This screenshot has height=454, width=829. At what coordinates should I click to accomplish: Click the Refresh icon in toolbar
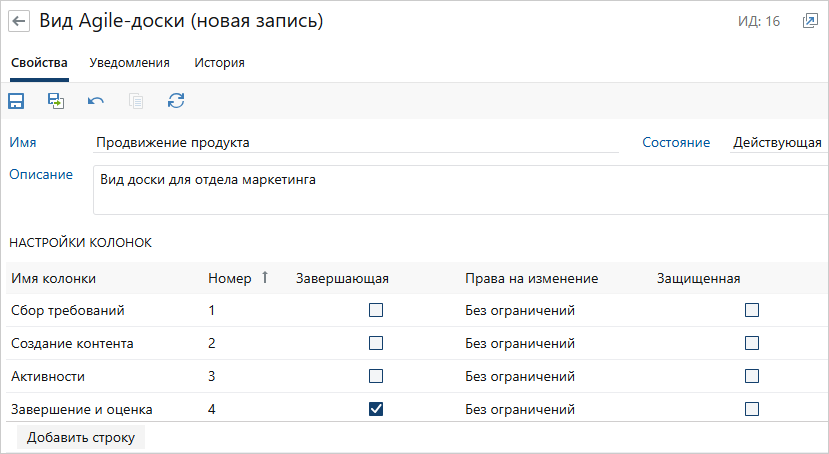pyautogui.click(x=176, y=101)
